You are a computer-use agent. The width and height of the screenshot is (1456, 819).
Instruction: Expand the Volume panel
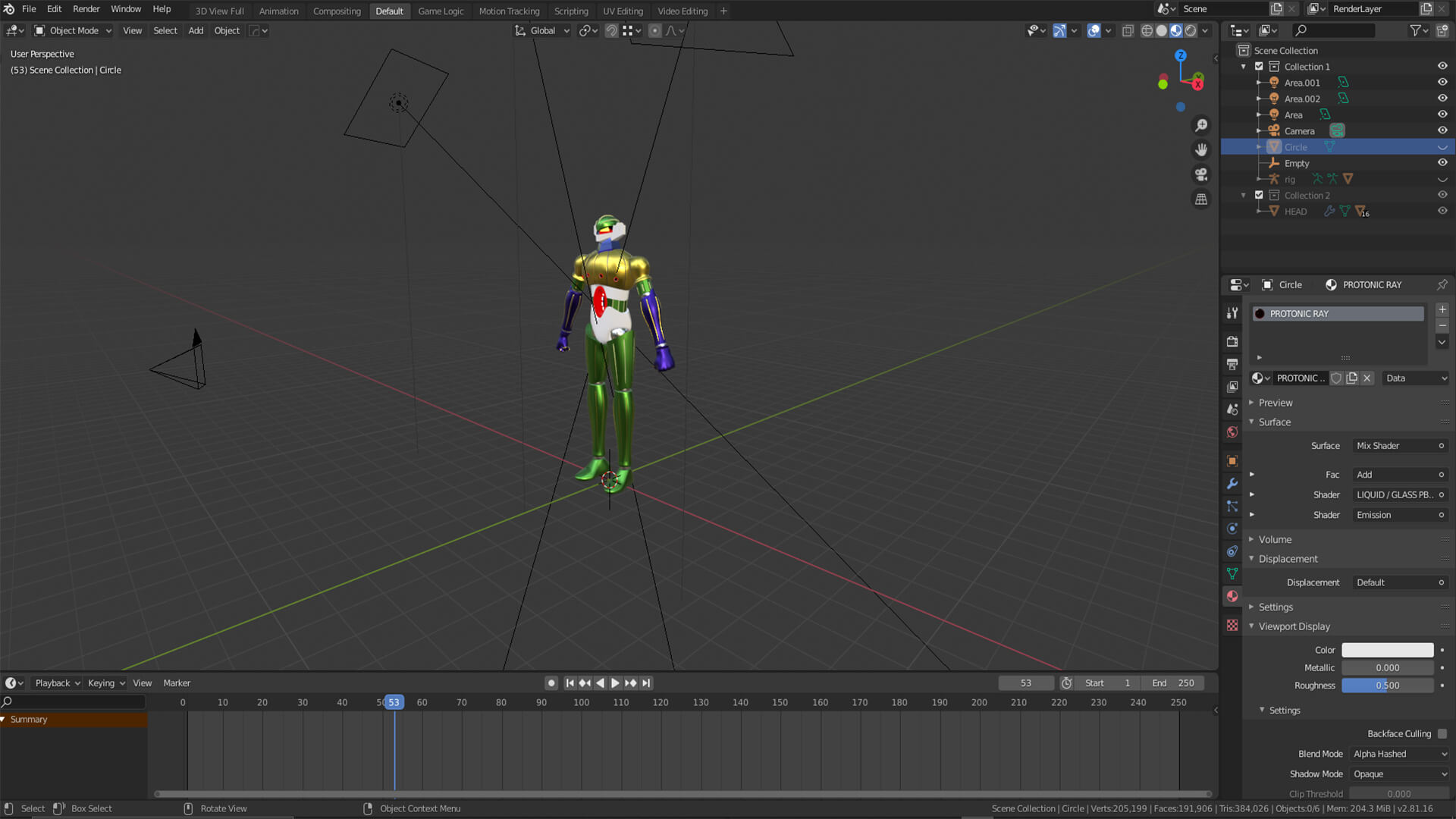pos(1275,539)
